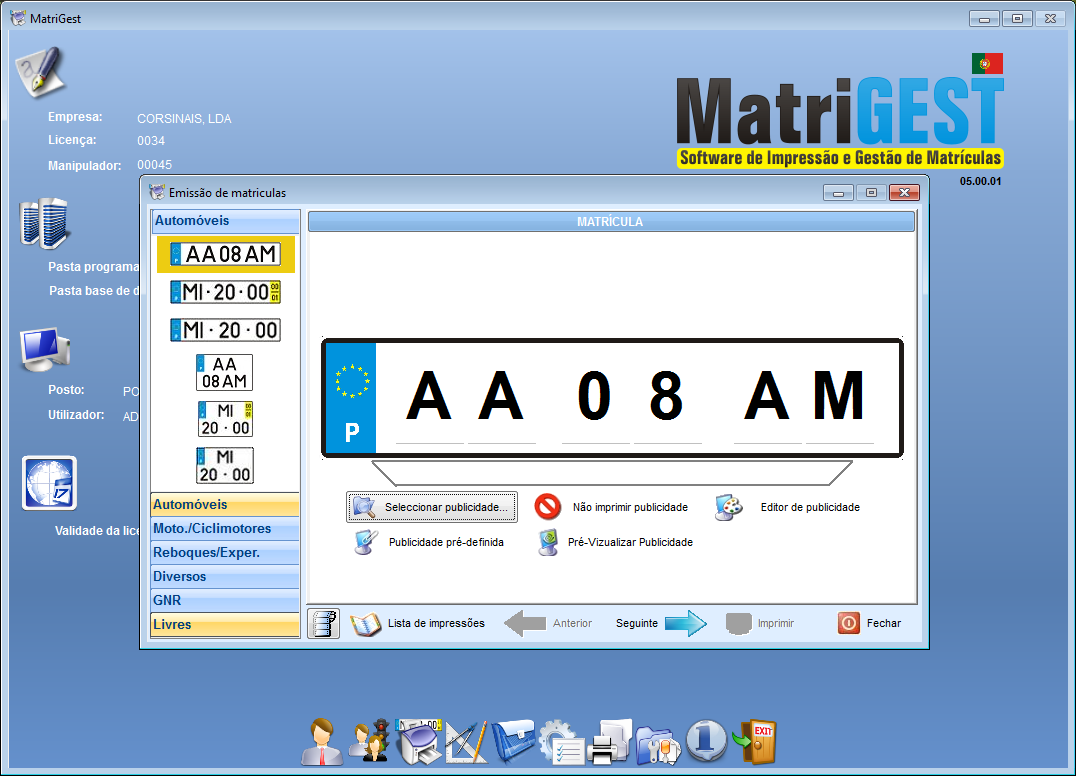Click the globe calendar license validity icon
This screenshot has height=776, width=1076.
pos(49,483)
